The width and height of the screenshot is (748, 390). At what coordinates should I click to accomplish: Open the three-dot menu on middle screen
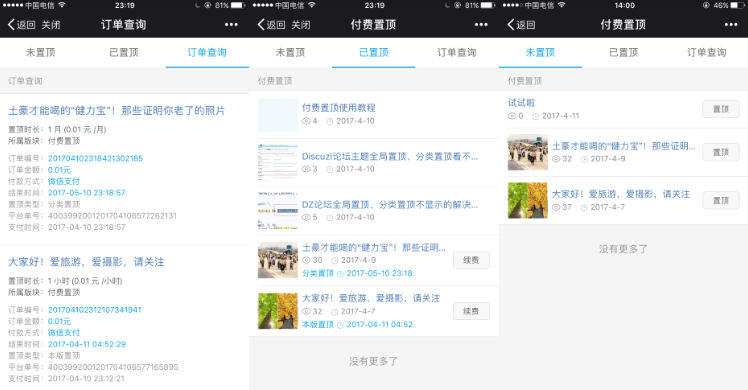click(481, 25)
